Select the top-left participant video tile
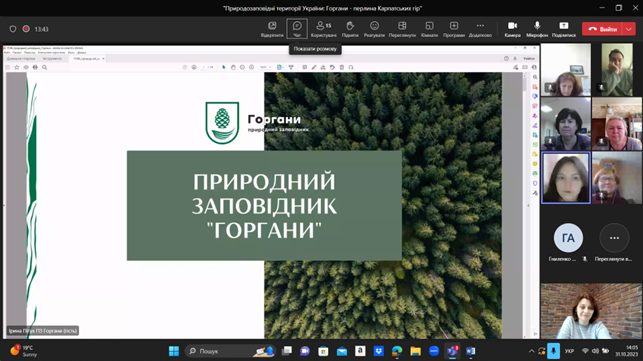Image resolution: width=643 pixels, height=361 pixels. coord(566,70)
